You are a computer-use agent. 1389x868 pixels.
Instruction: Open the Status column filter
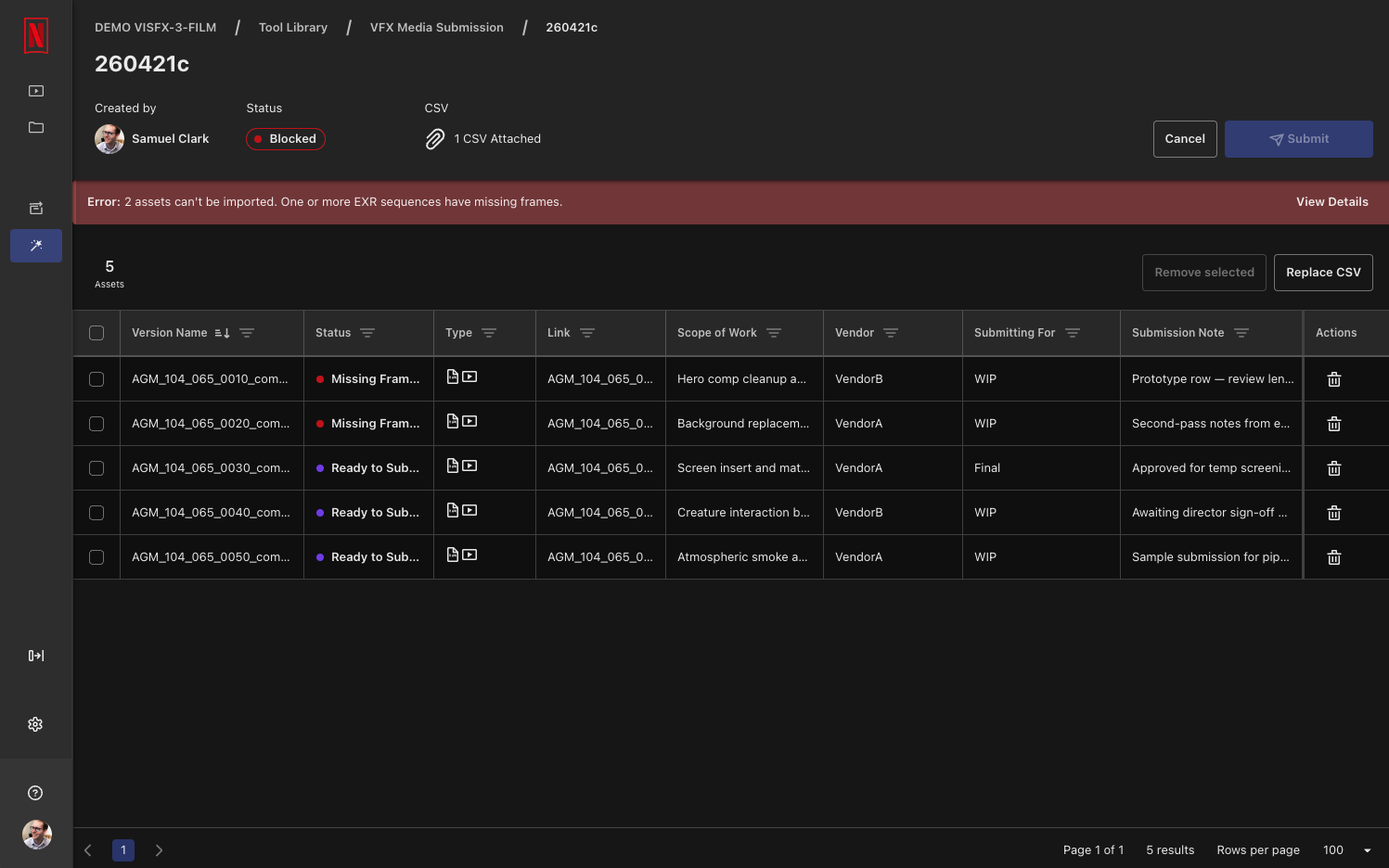coord(367,333)
